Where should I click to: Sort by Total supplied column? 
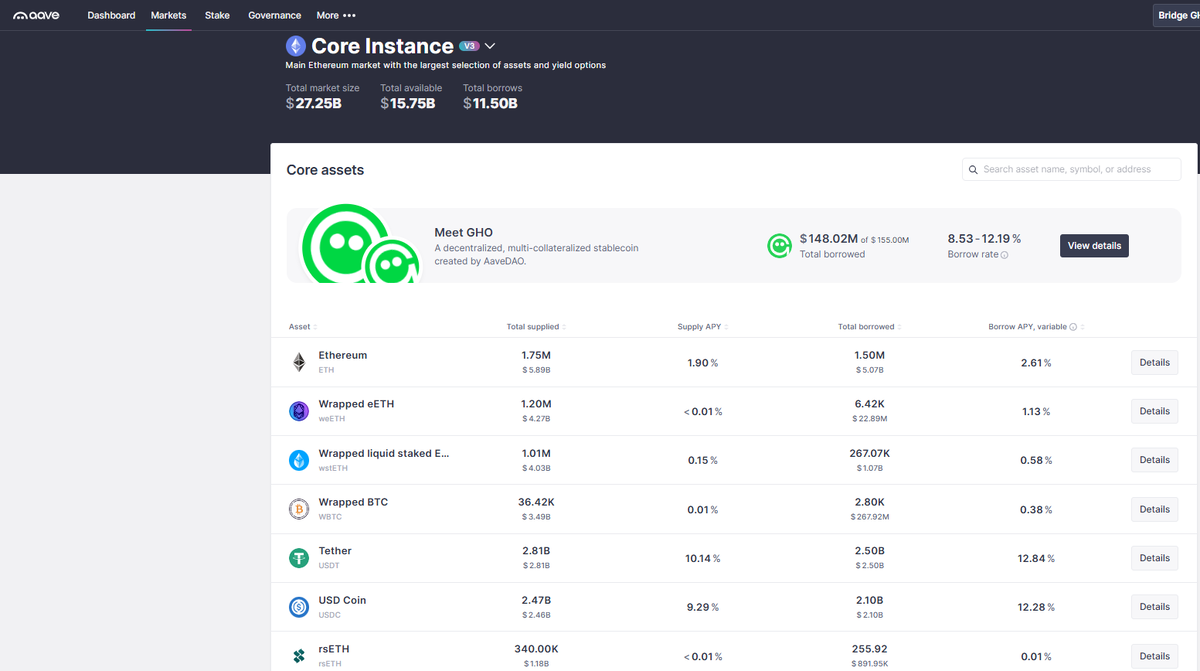pos(536,327)
